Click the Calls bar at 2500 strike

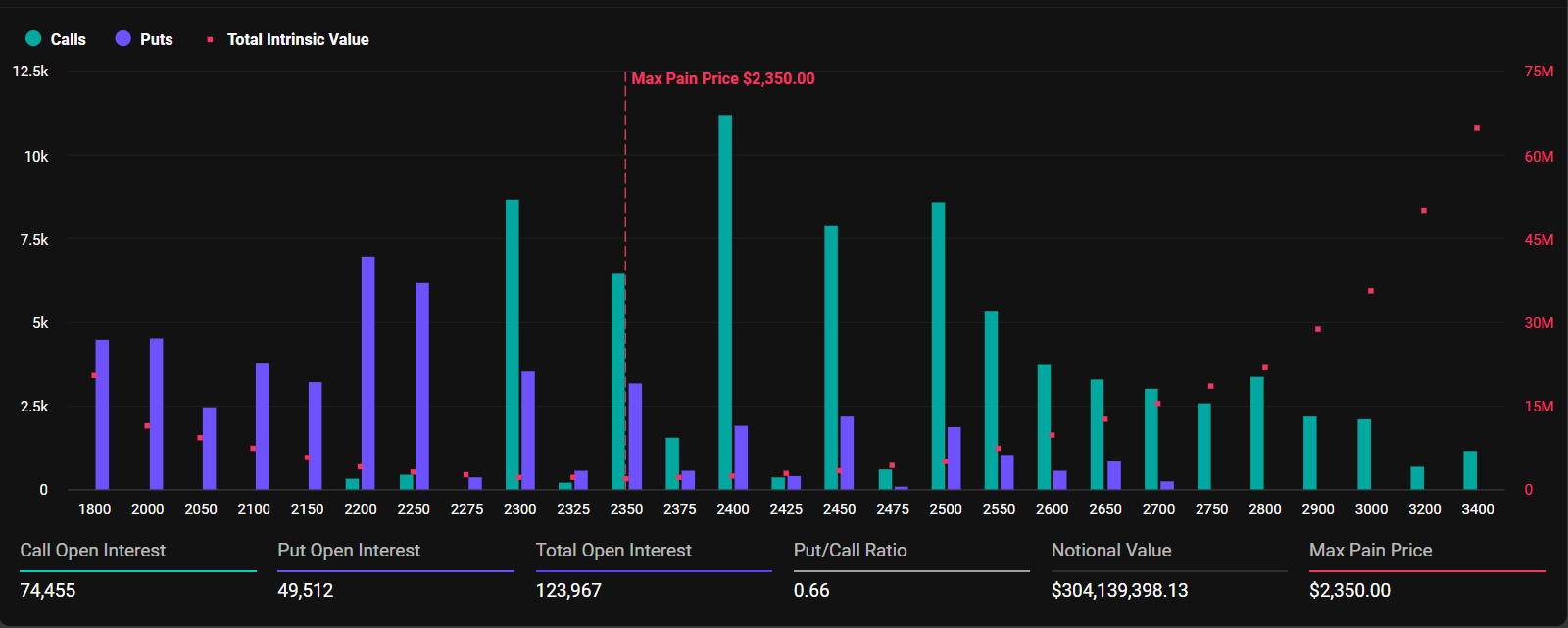point(938,345)
